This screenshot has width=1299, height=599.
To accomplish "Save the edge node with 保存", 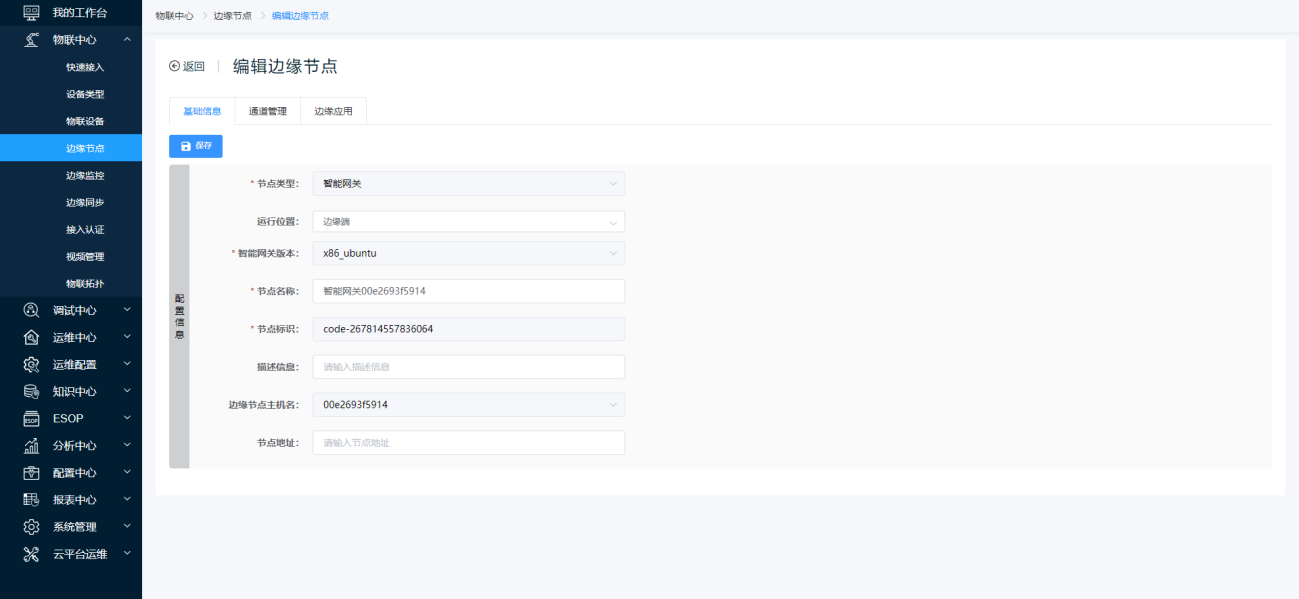I will coord(196,146).
